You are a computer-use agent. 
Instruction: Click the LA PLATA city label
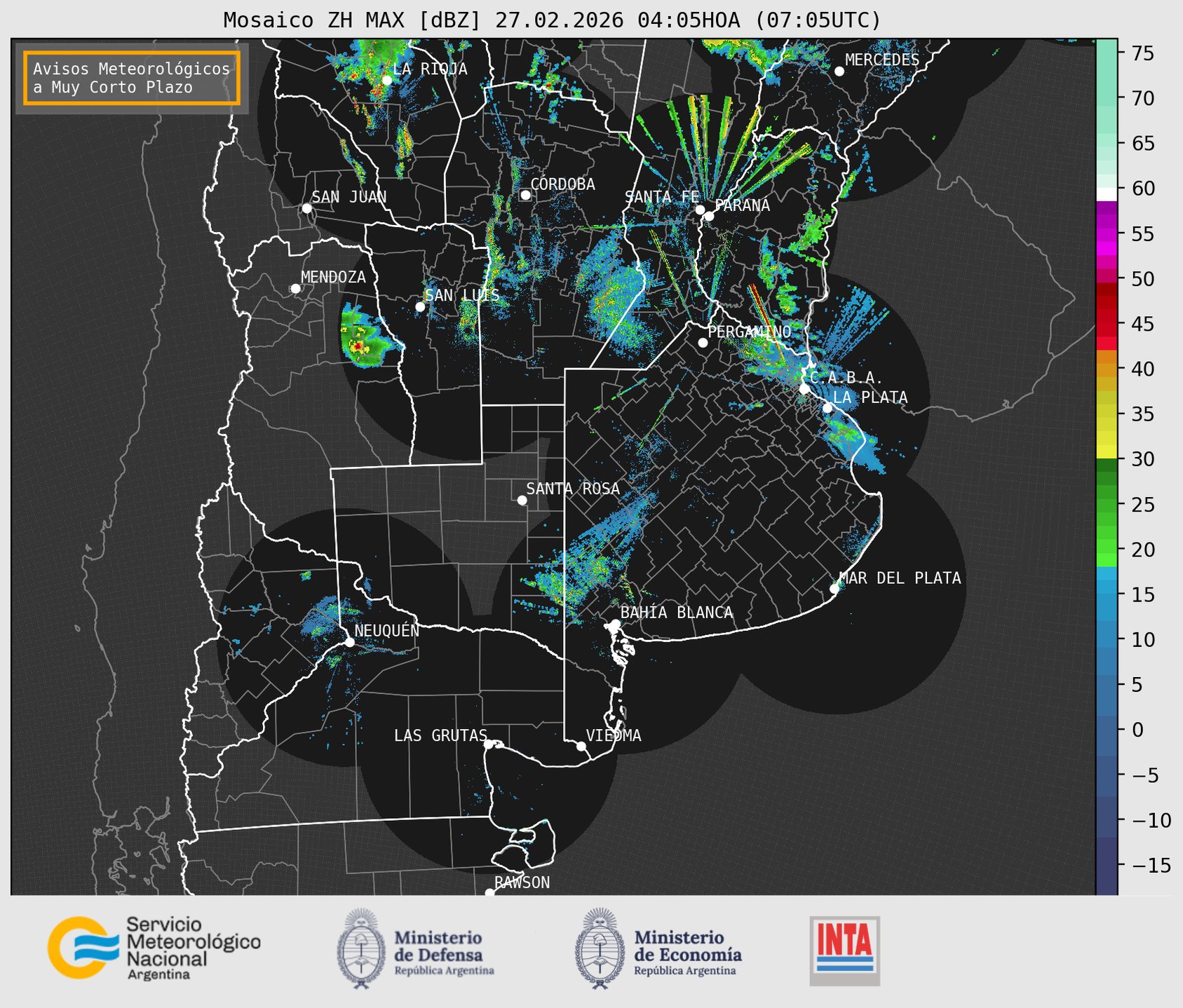pos(870,397)
